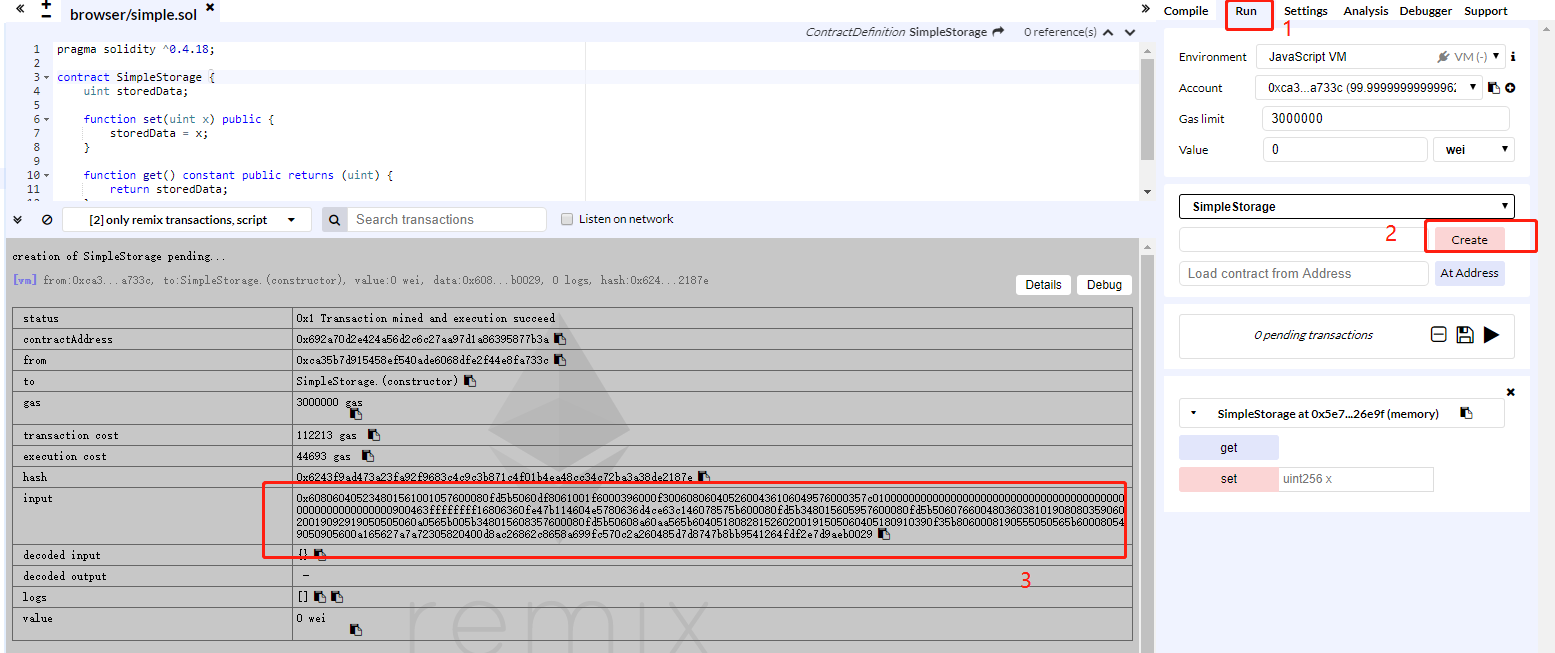Switch to the Compile tab

point(1186,11)
